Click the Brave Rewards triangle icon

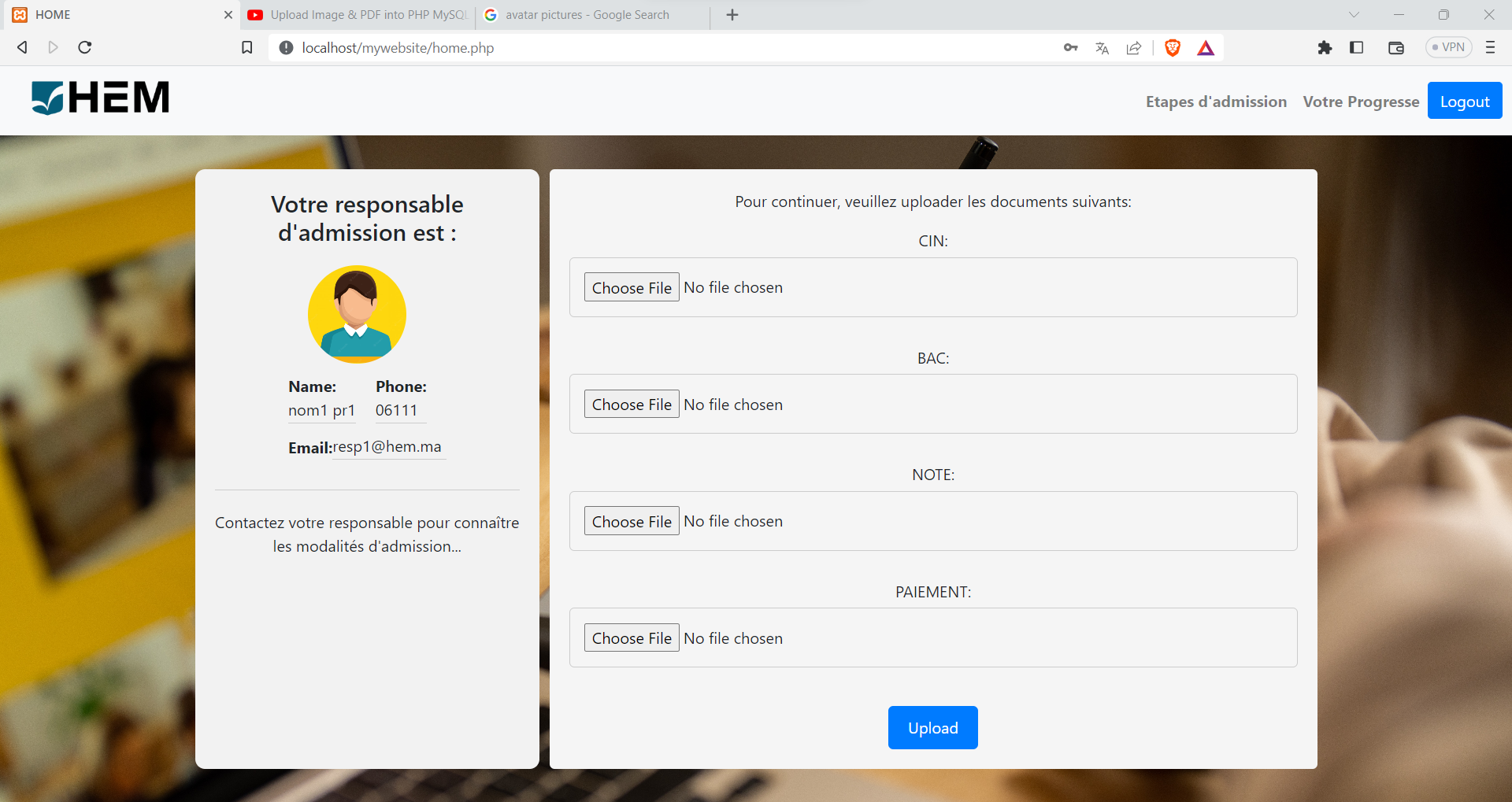[x=1206, y=47]
